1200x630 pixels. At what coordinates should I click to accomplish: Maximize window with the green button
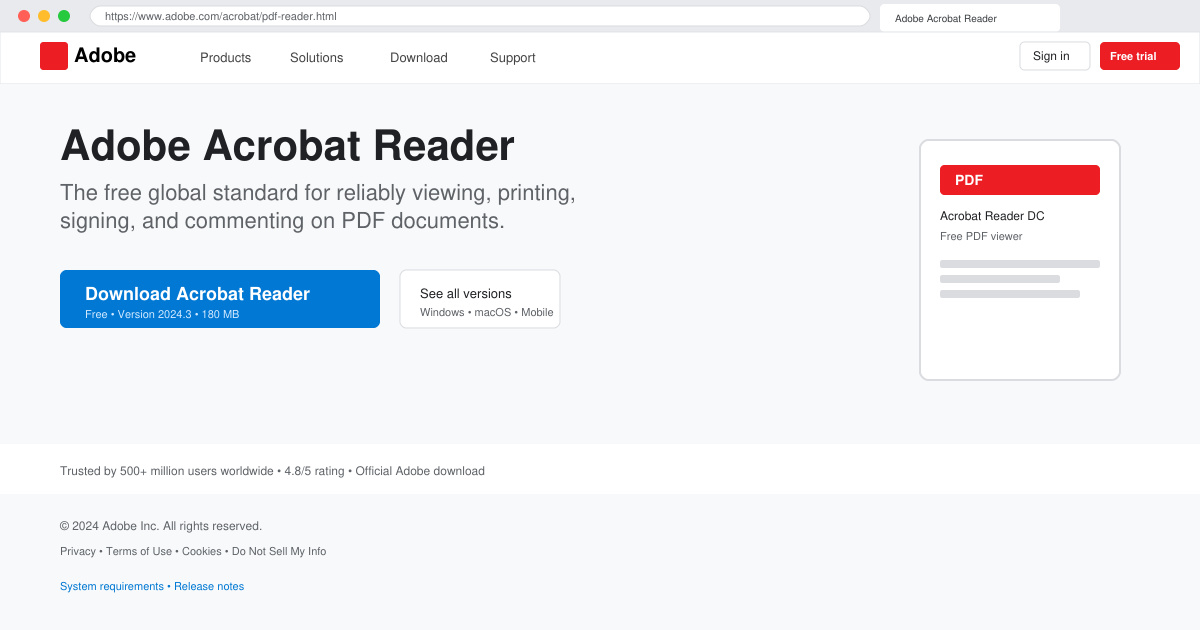64,16
